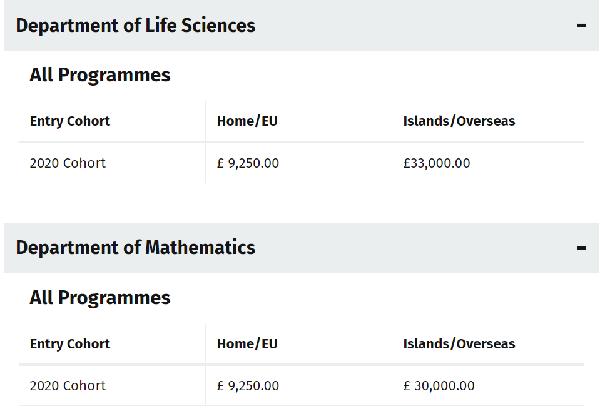
Task: Click Home/EU header in Mathematics table
Action: 247,343
